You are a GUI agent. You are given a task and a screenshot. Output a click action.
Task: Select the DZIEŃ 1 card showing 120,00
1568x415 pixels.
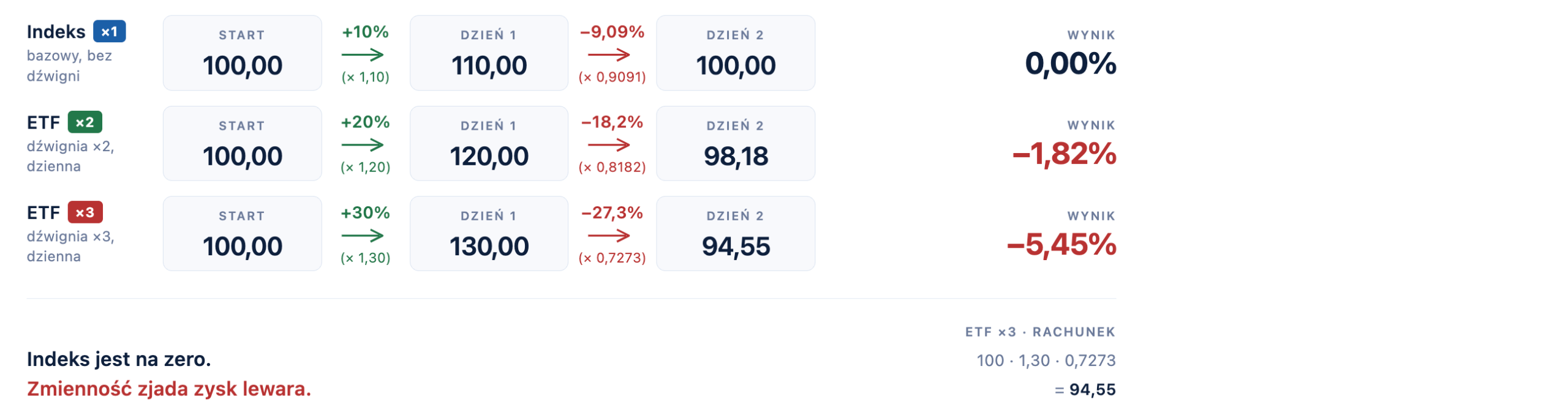pos(489,144)
